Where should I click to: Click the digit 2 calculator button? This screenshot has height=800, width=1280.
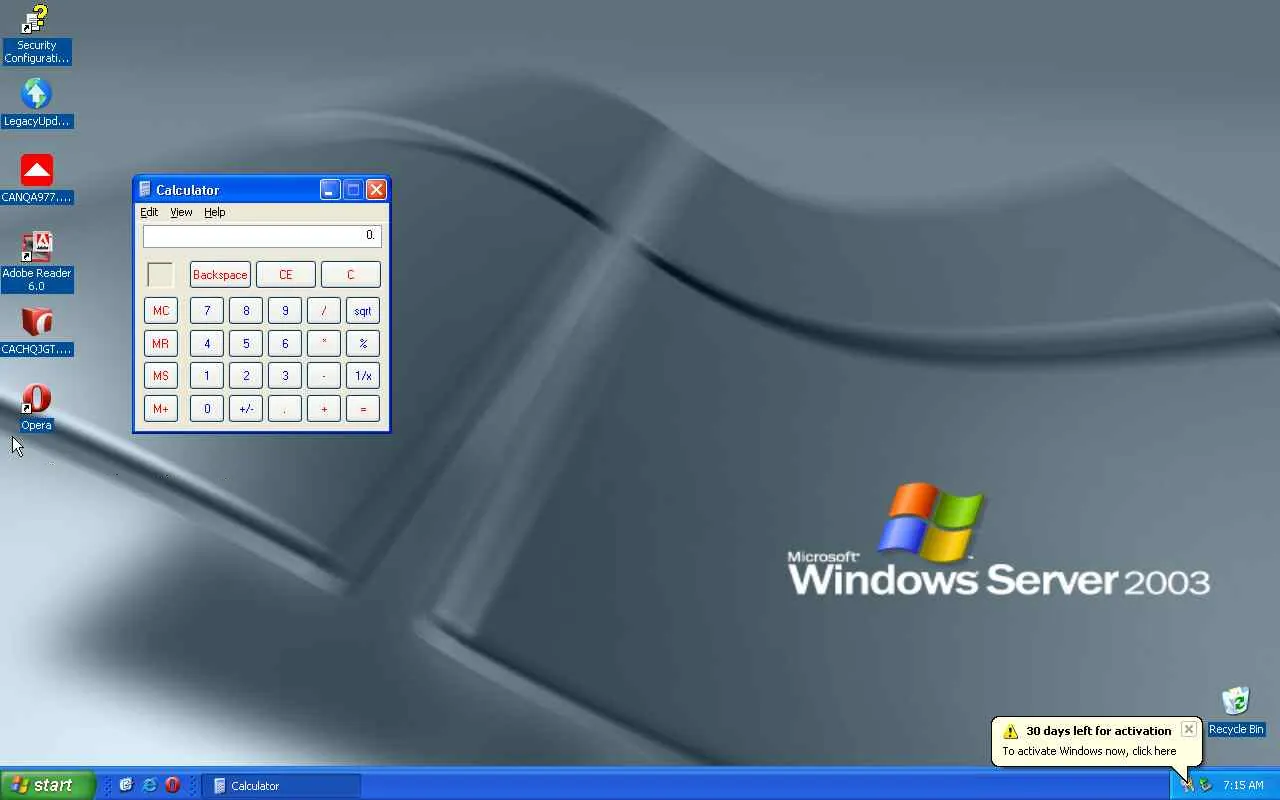coord(246,376)
